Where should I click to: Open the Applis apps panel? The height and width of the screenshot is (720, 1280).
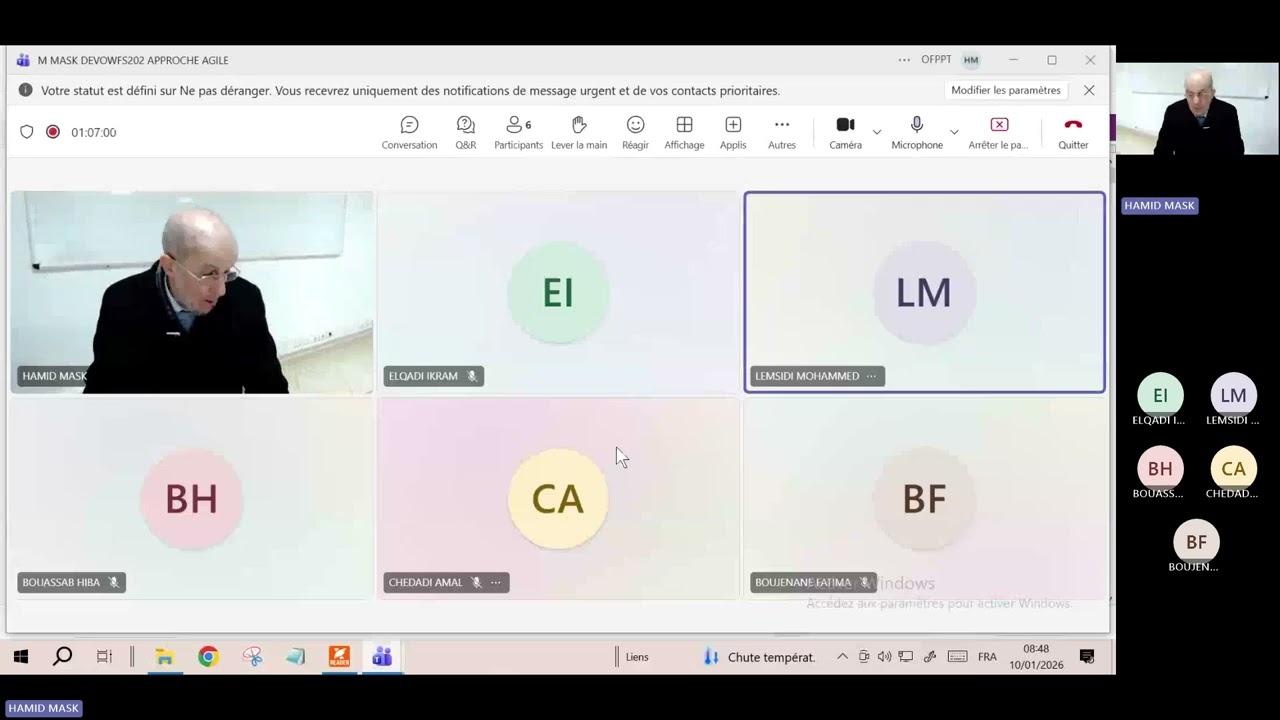(x=733, y=132)
